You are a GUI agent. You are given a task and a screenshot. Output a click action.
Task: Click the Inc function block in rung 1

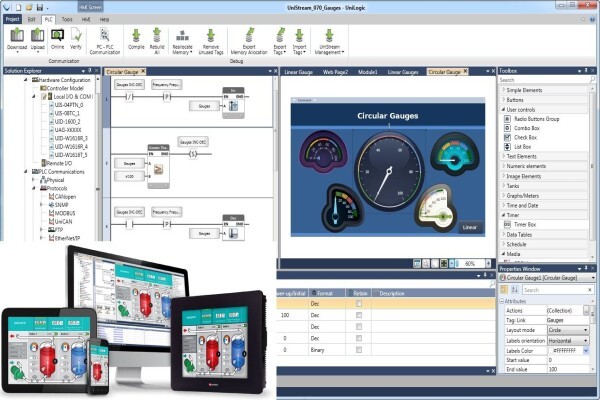click(233, 103)
